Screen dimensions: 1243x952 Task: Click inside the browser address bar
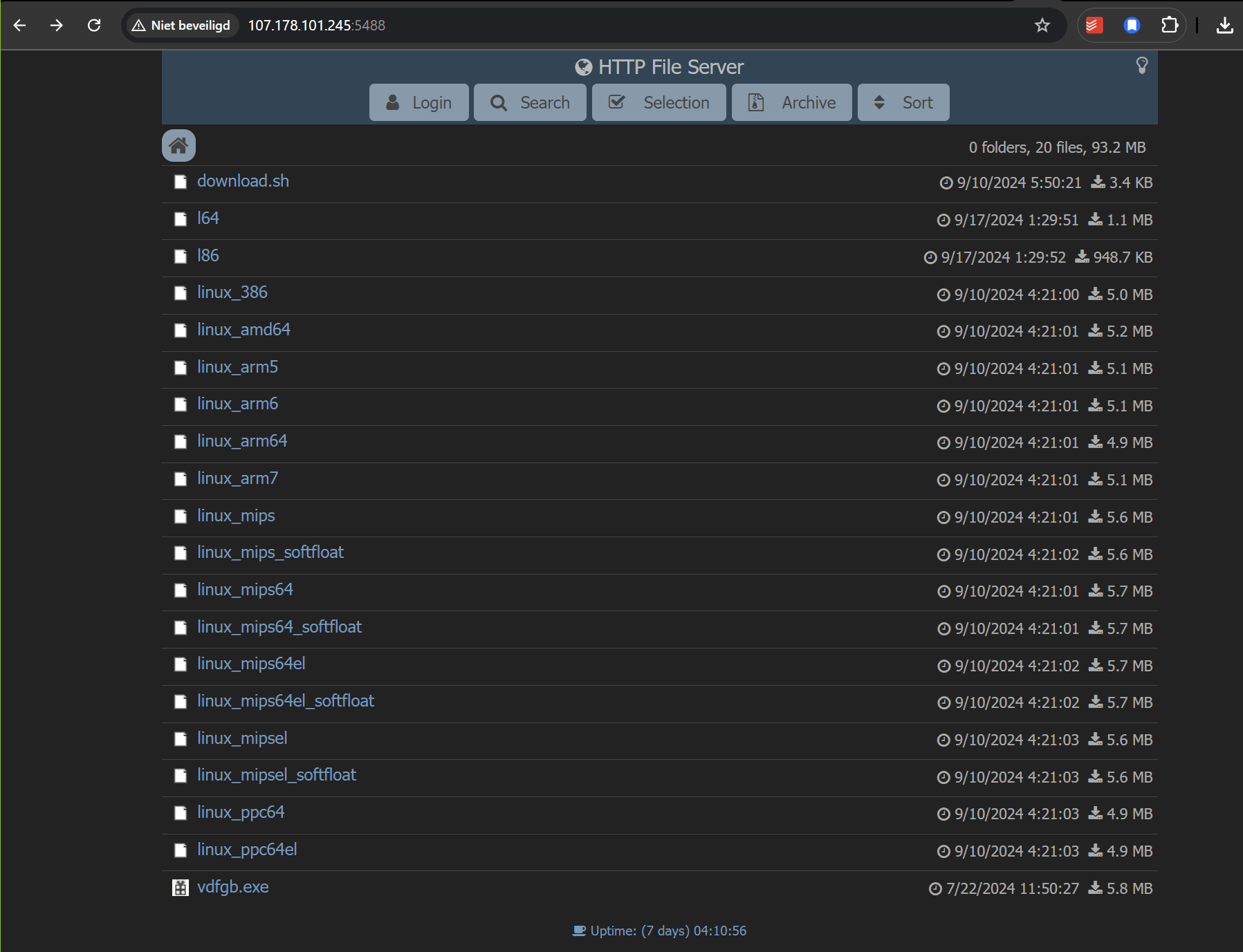[553, 25]
